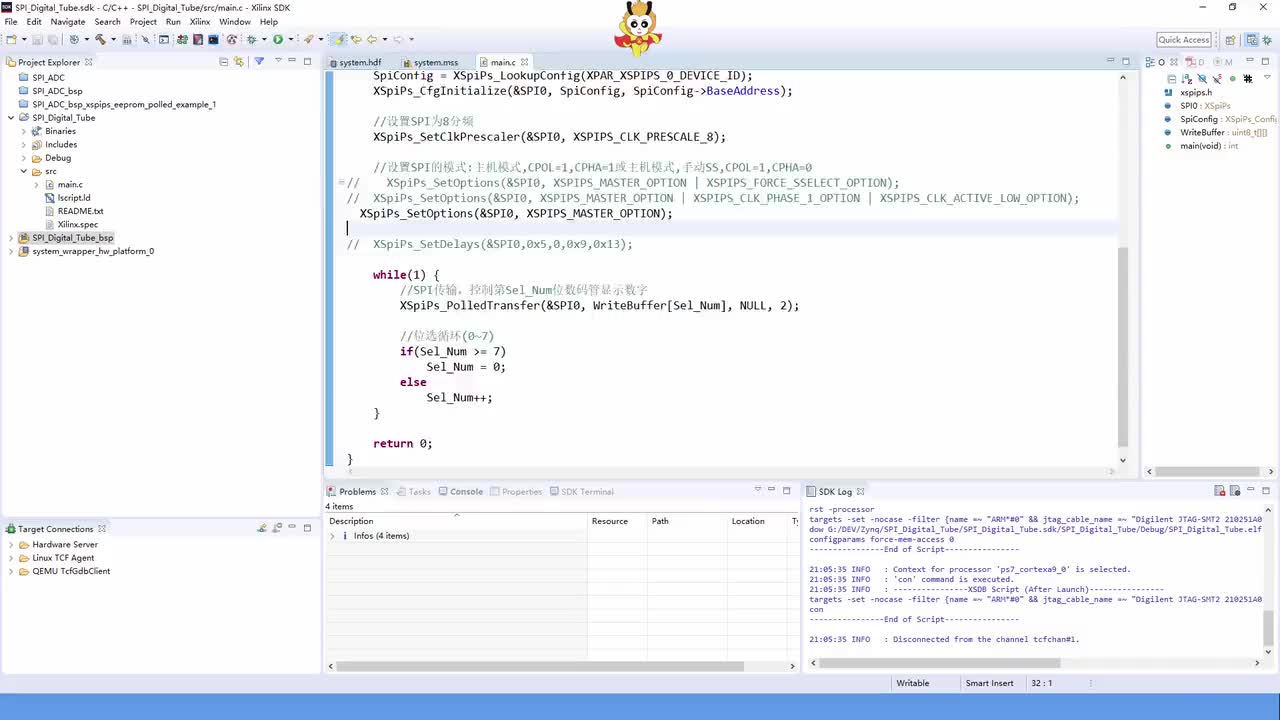Click the dark terminal toolbar icon

click(213, 40)
